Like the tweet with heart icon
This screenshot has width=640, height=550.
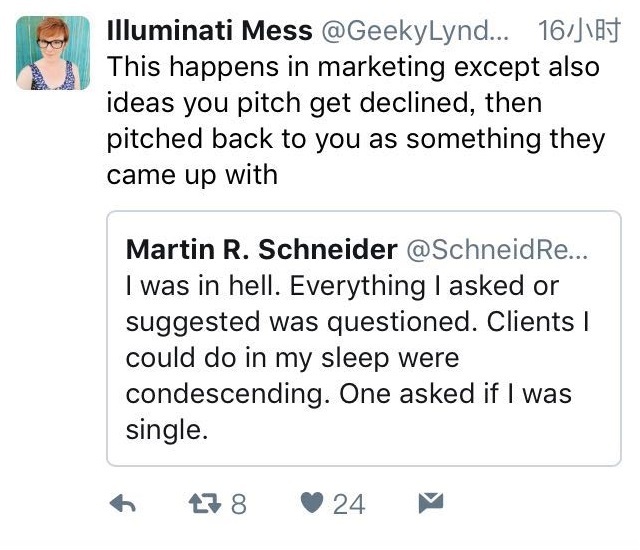tap(313, 504)
